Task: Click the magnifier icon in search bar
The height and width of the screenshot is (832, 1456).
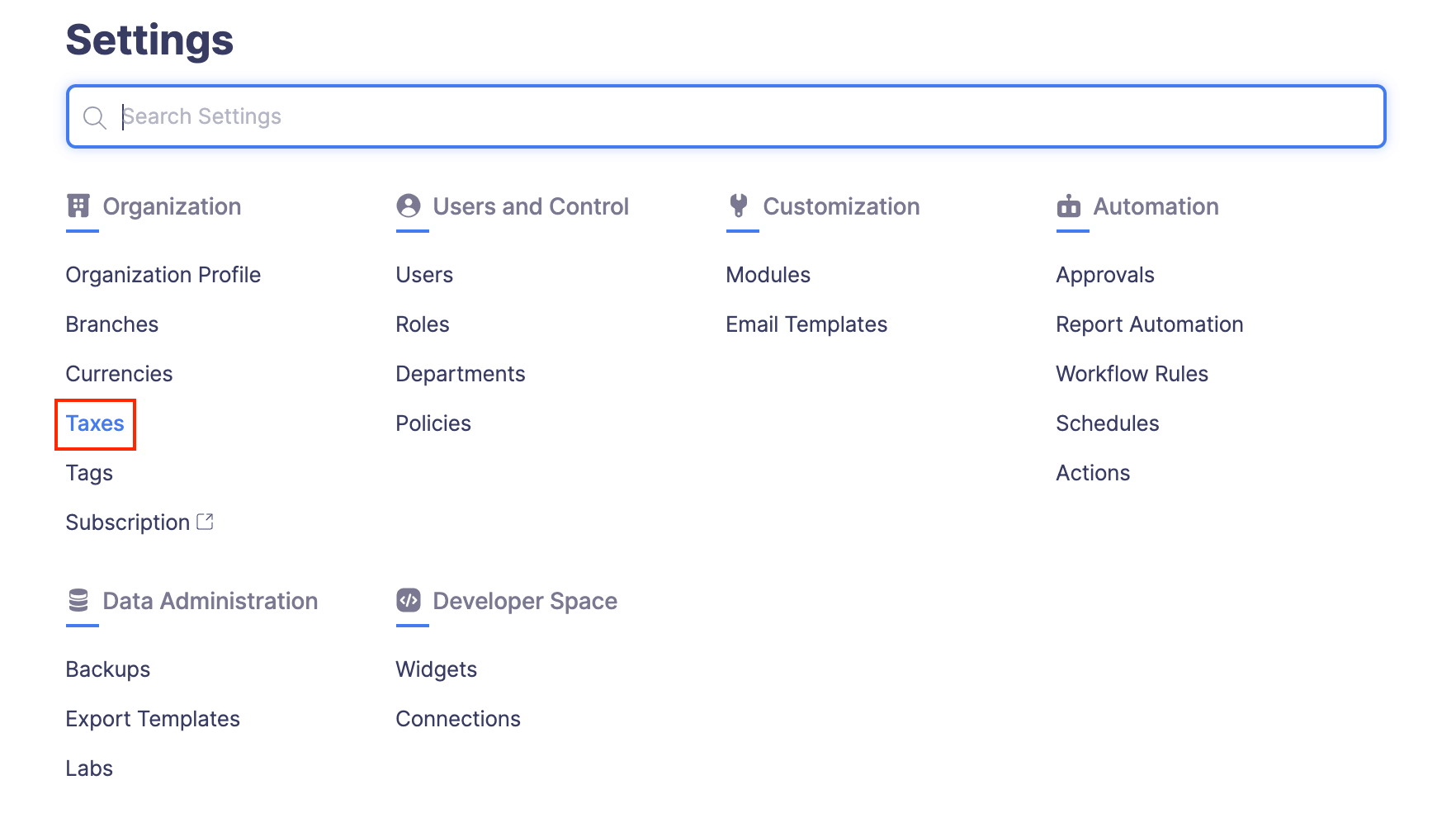Action: tap(95, 117)
